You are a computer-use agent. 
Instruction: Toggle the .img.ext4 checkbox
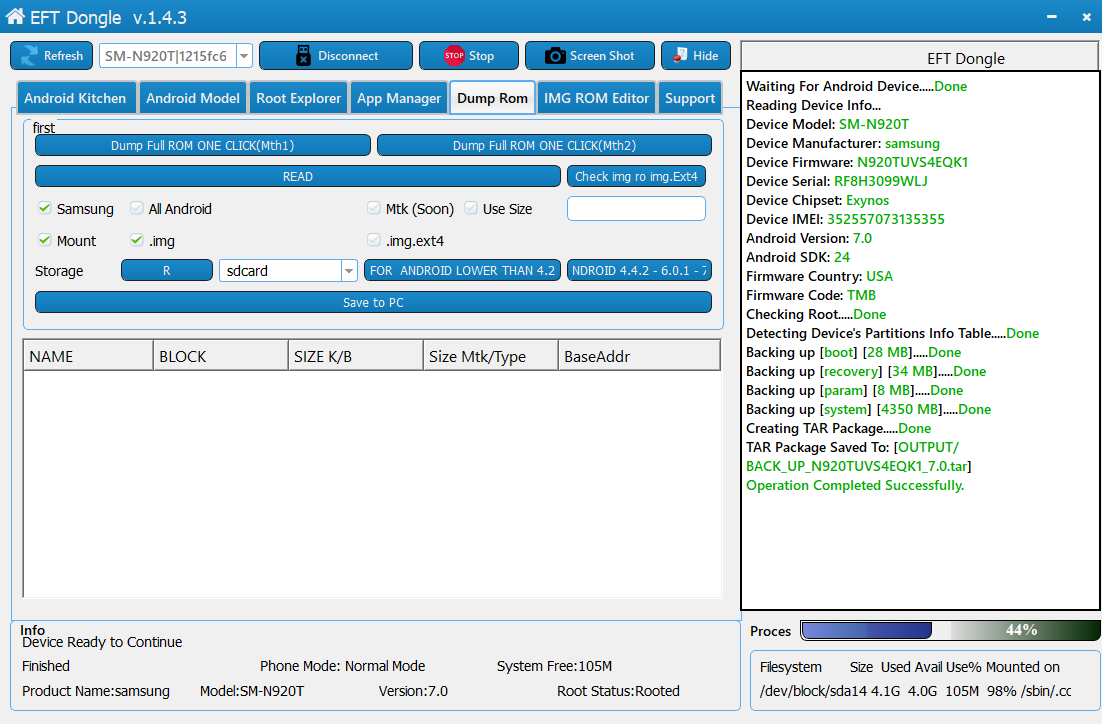click(x=374, y=240)
